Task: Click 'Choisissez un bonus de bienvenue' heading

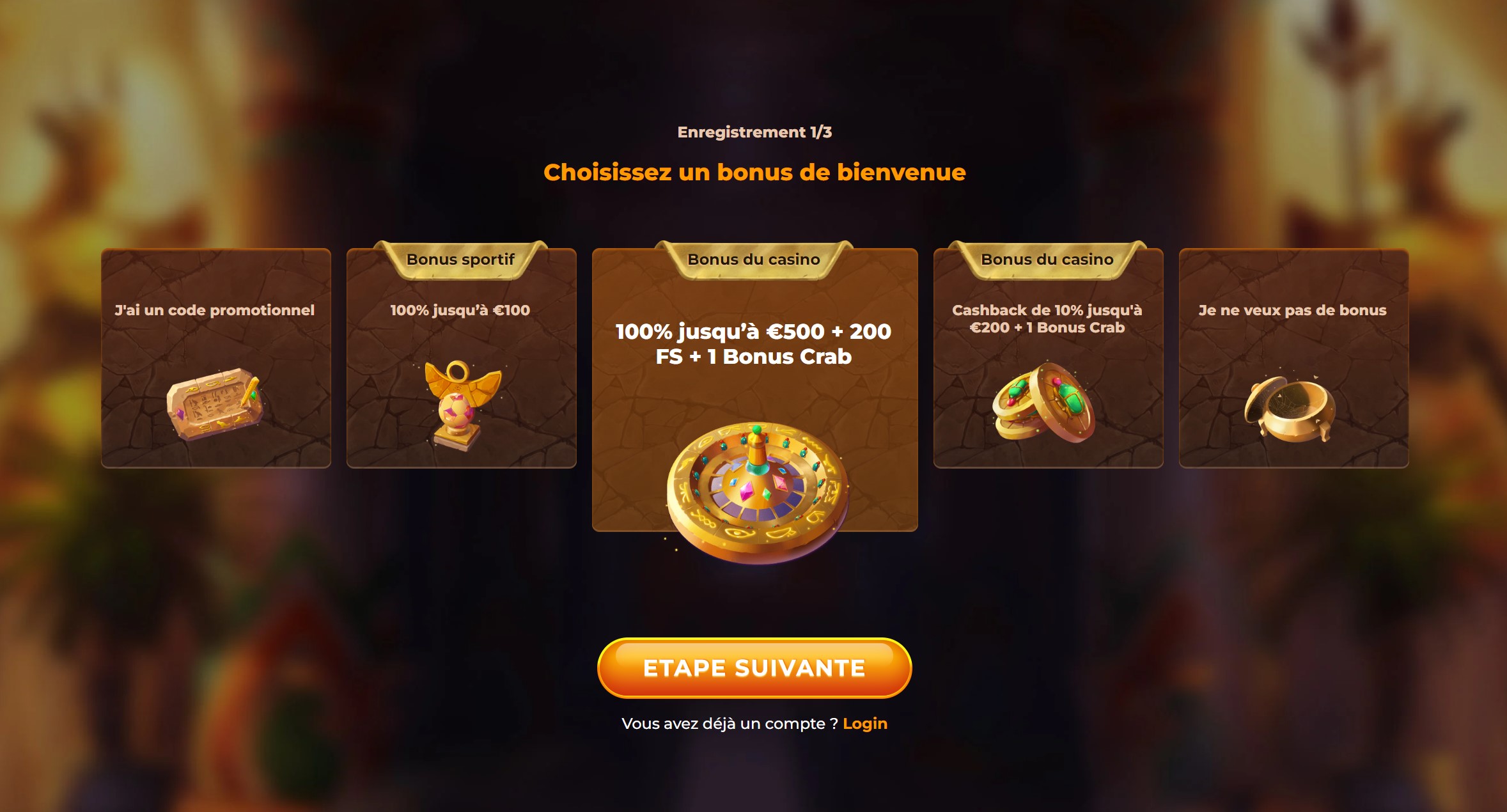Action: (754, 173)
